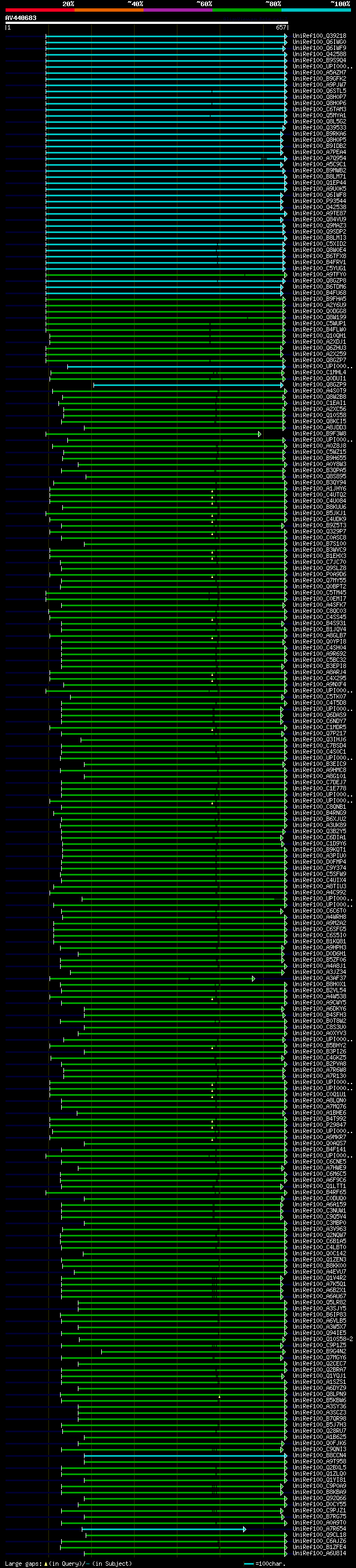Click the alignment bar of UniRef100_Q39533
The height and width of the screenshot is (1568, 356).
pos(166,128)
